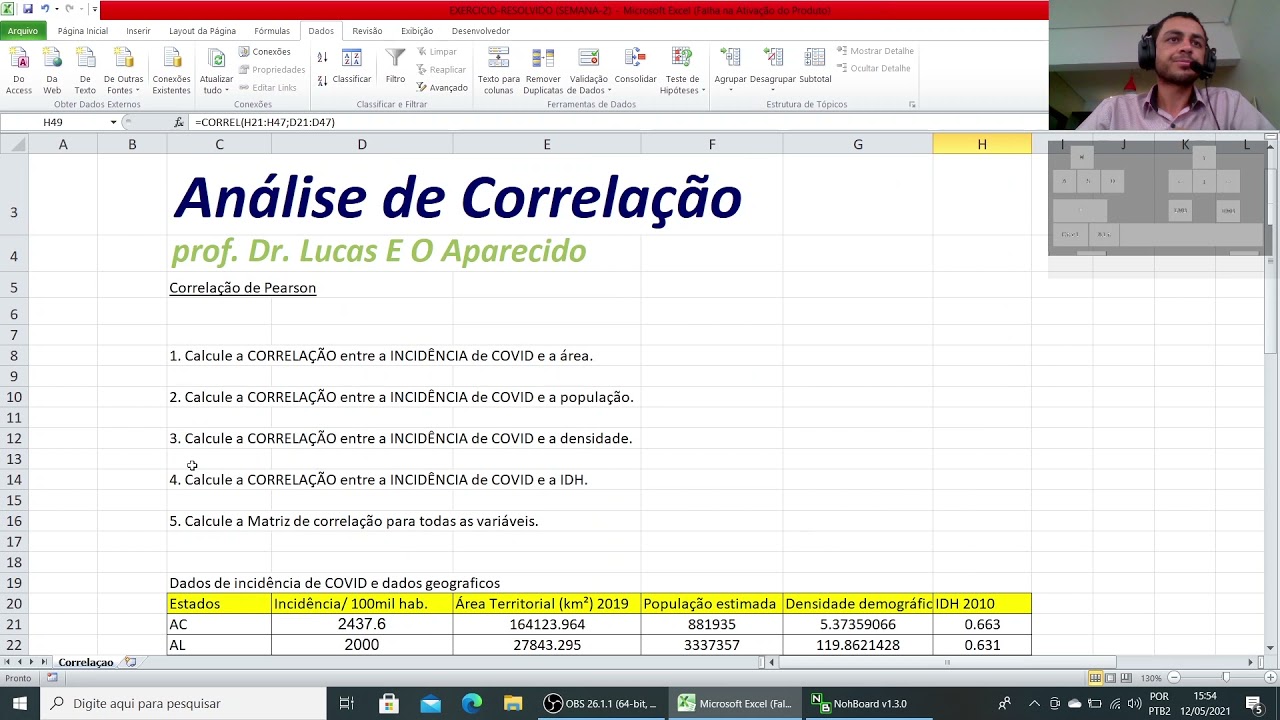Switch to the Desenvolvedor tab
This screenshot has height=720, width=1280.
coord(481,31)
